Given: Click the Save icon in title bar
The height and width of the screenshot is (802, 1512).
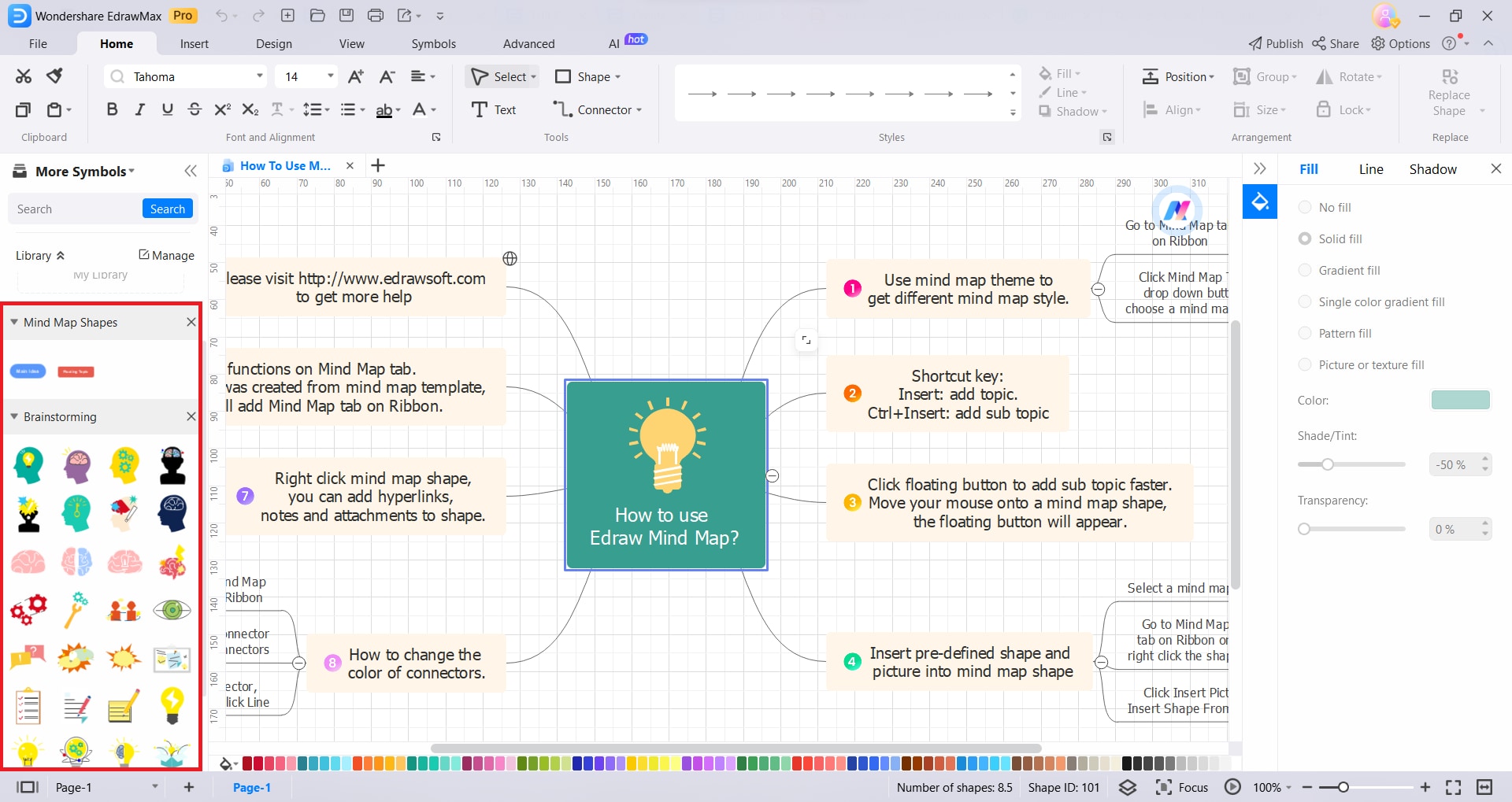Looking at the screenshot, I should [x=346, y=16].
